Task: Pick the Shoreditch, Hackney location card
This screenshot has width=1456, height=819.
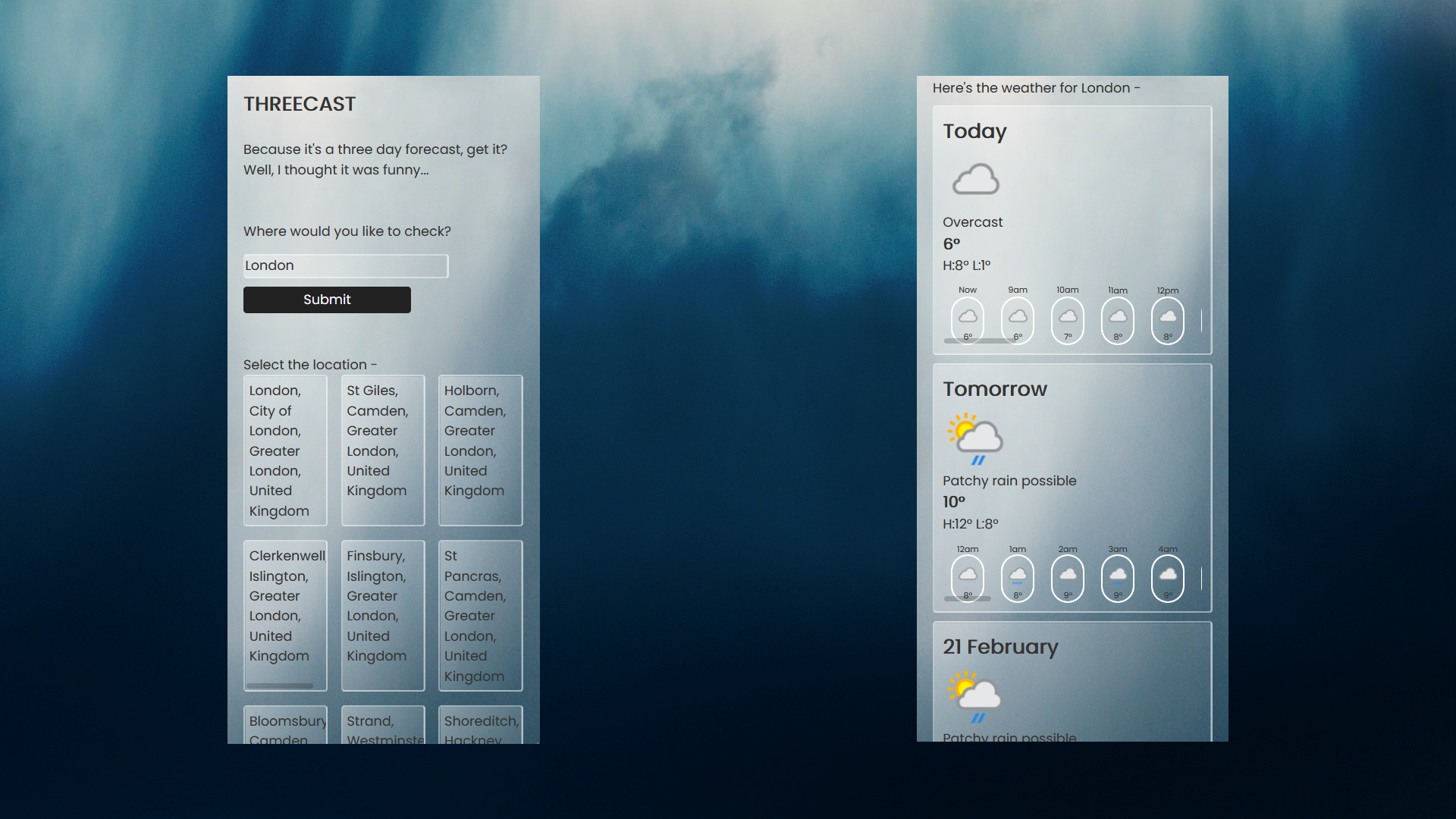Action: (481, 725)
